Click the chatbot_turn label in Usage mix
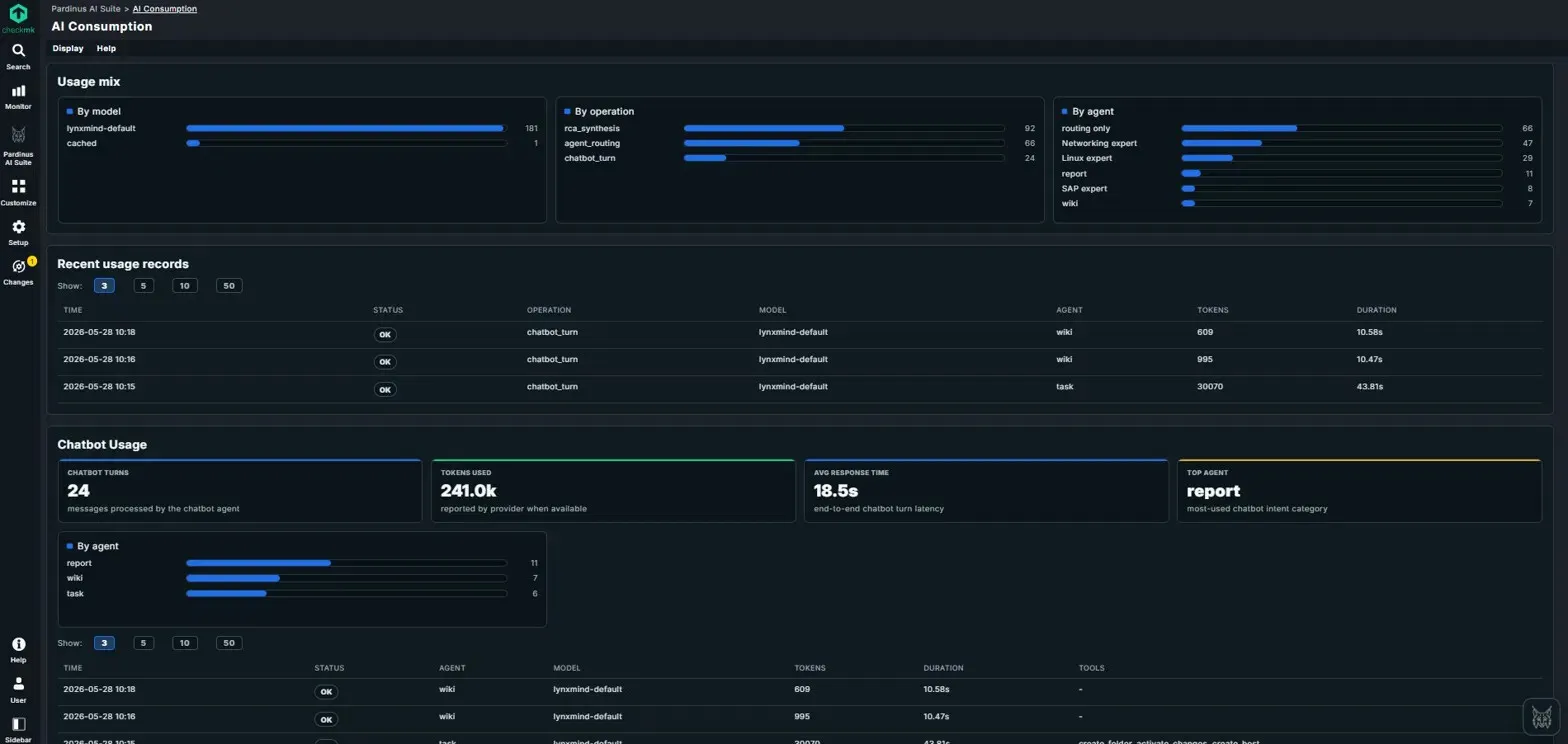Viewport: 1568px width, 744px height. [590, 158]
